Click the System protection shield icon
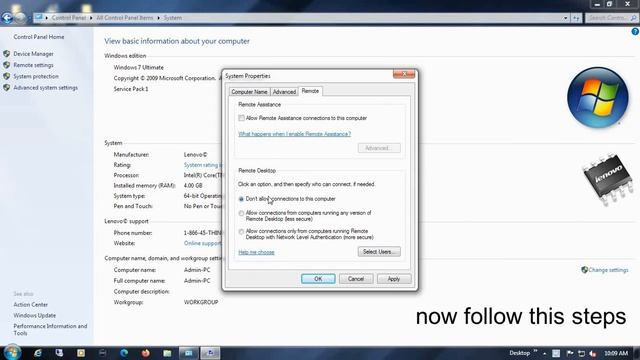Screen dimensions: 640x360 click(x=7, y=76)
